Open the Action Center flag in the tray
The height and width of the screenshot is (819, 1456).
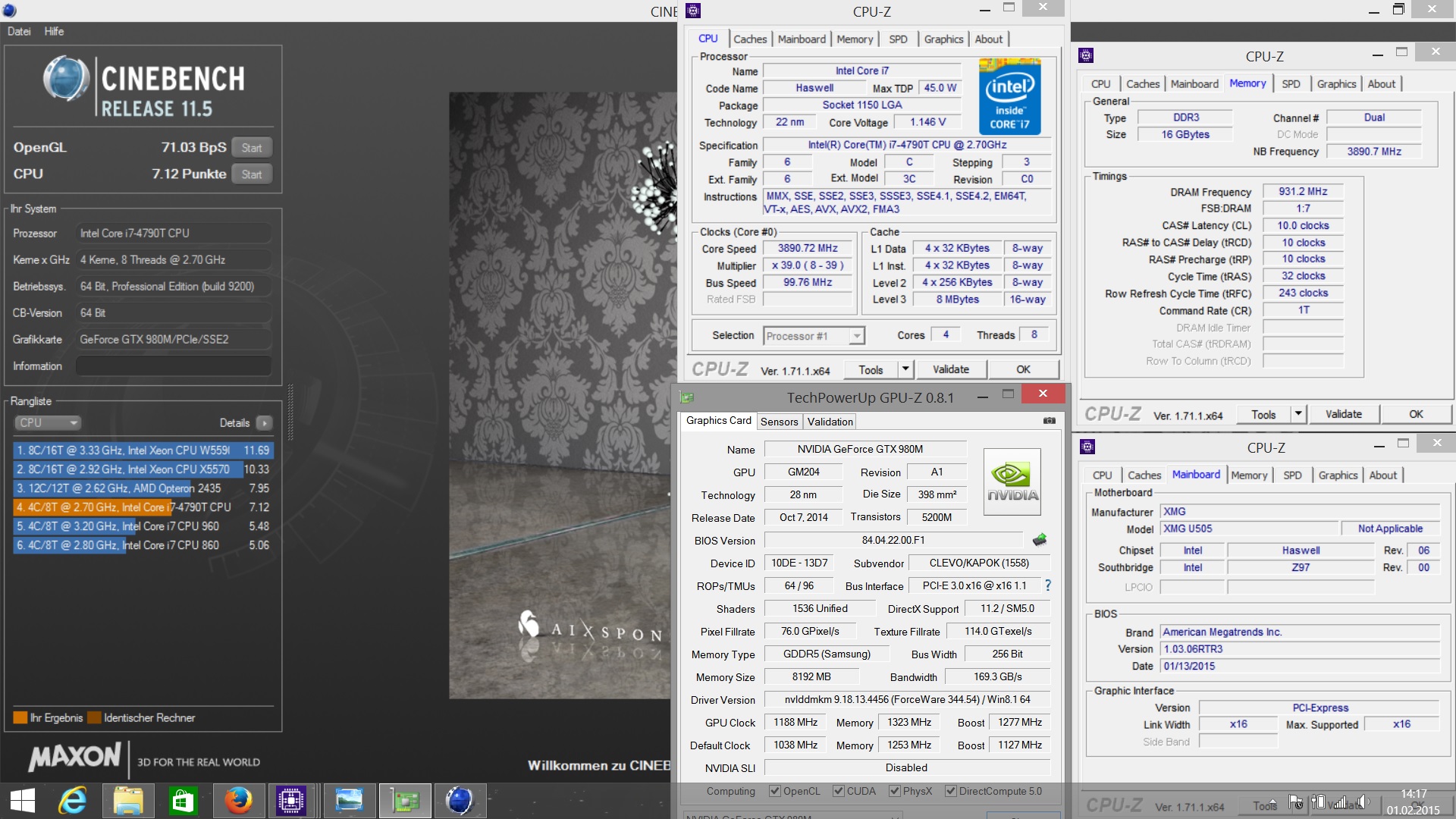pos(1296,802)
